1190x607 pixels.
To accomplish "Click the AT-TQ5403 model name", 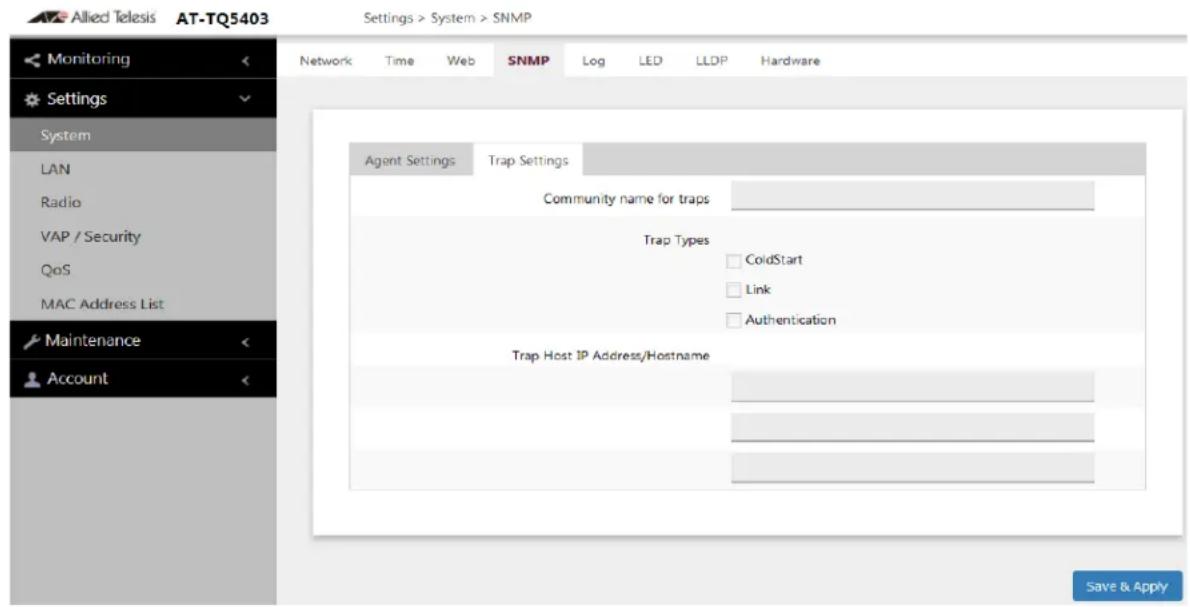I will pyautogui.click(x=222, y=19).
